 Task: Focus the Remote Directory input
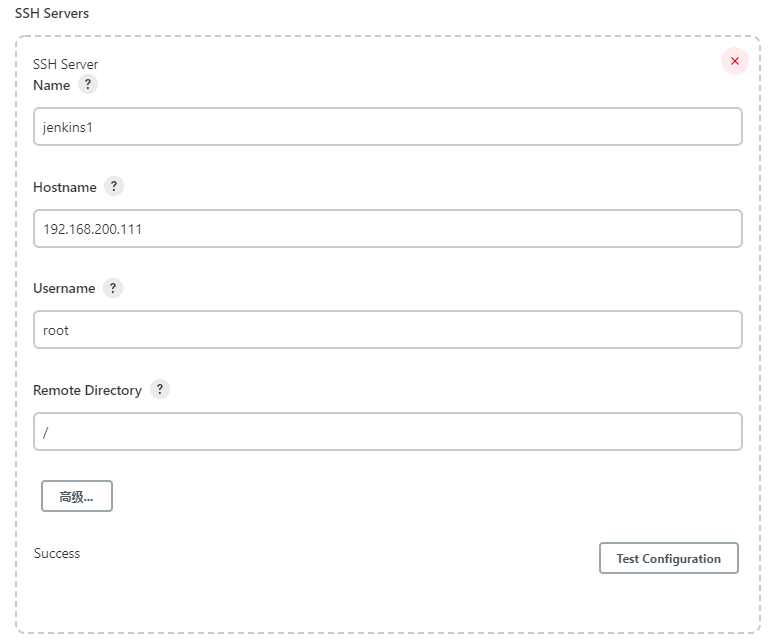pos(388,432)
